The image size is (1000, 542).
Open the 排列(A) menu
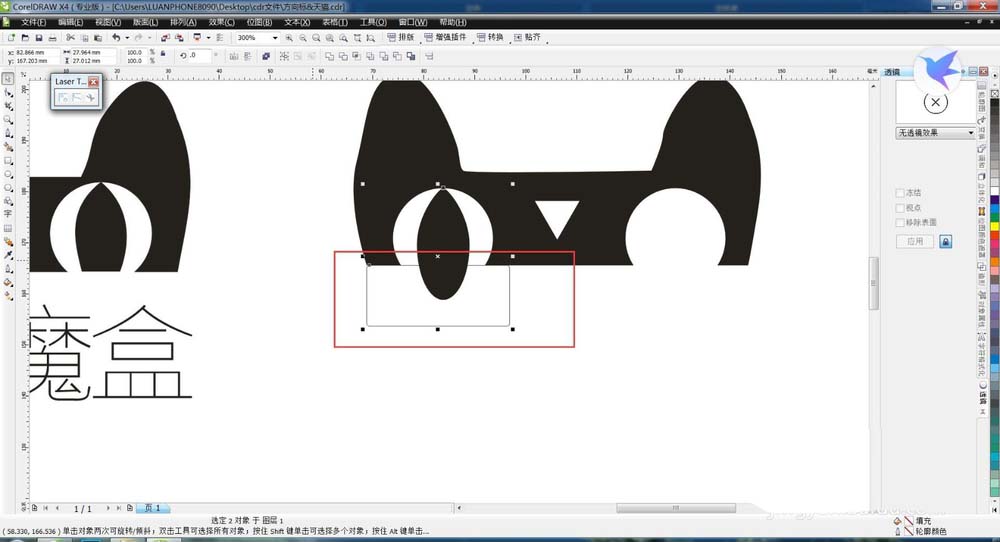183,22
